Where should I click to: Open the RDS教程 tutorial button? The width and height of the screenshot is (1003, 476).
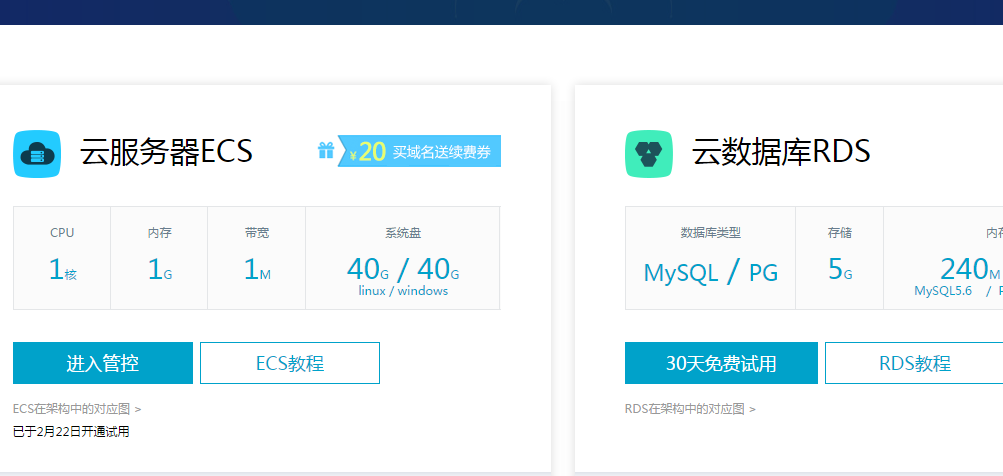coord(914,363)
